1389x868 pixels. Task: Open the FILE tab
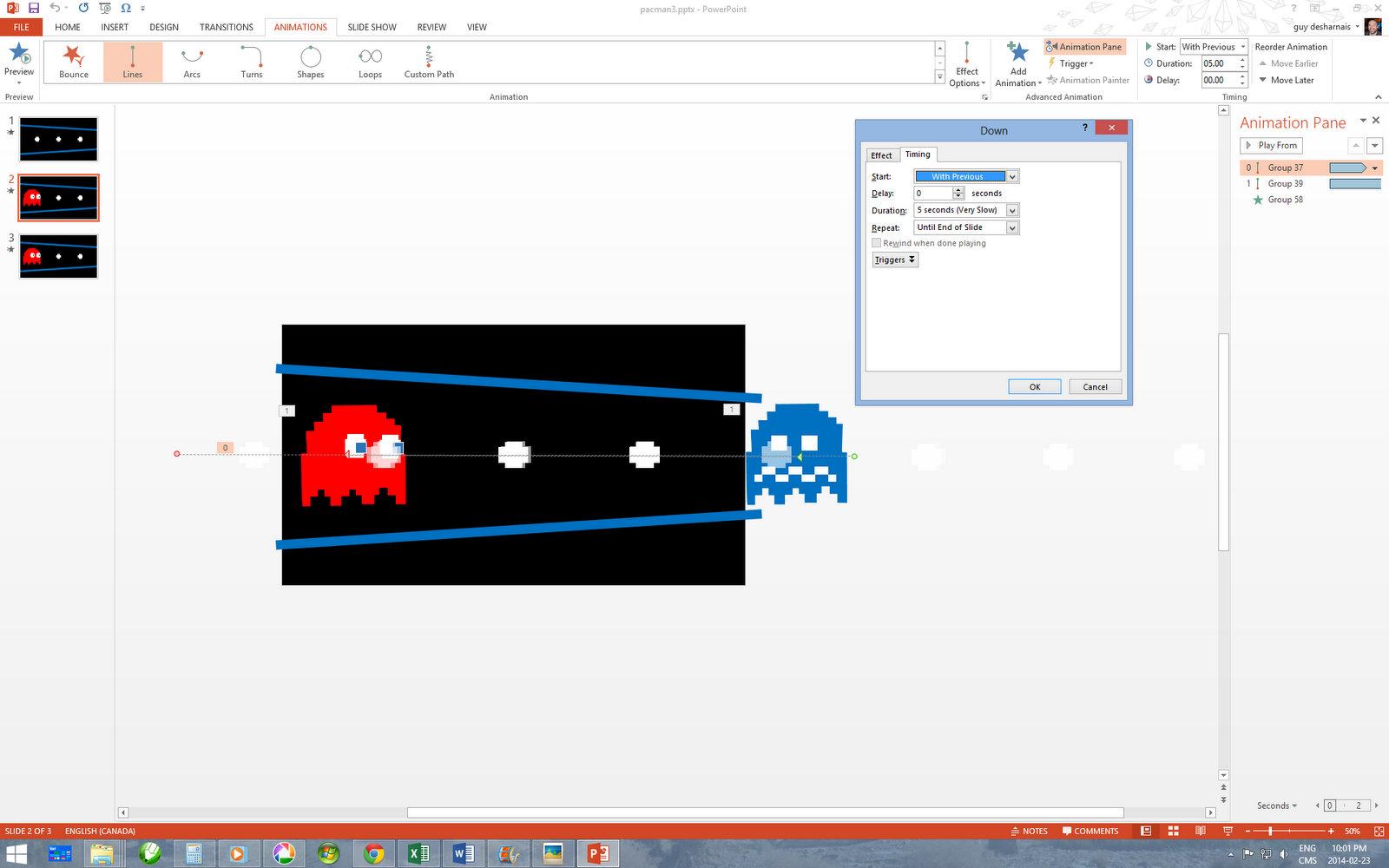click(x=21, y=27)
